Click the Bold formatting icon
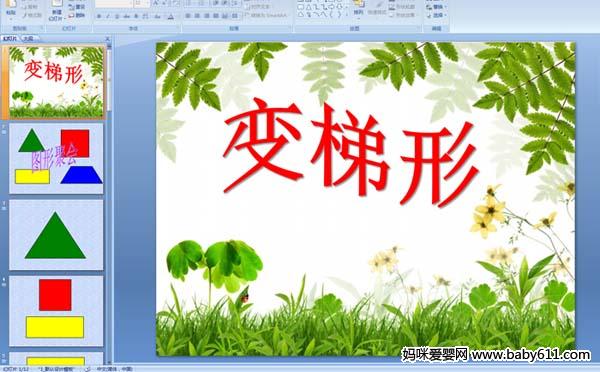The height and width of the screenshot is (372, 600). [99, 16]
